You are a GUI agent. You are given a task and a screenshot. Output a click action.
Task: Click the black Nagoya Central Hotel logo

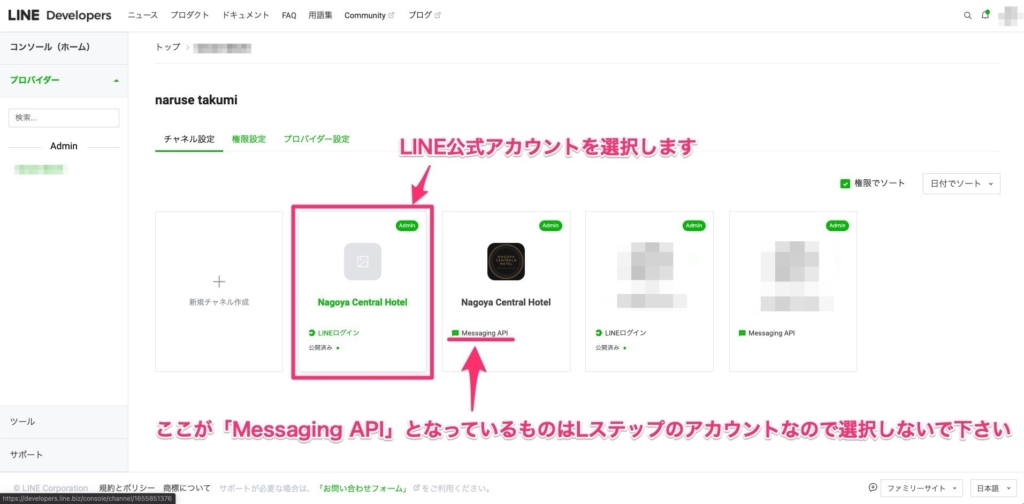[506, 261]
